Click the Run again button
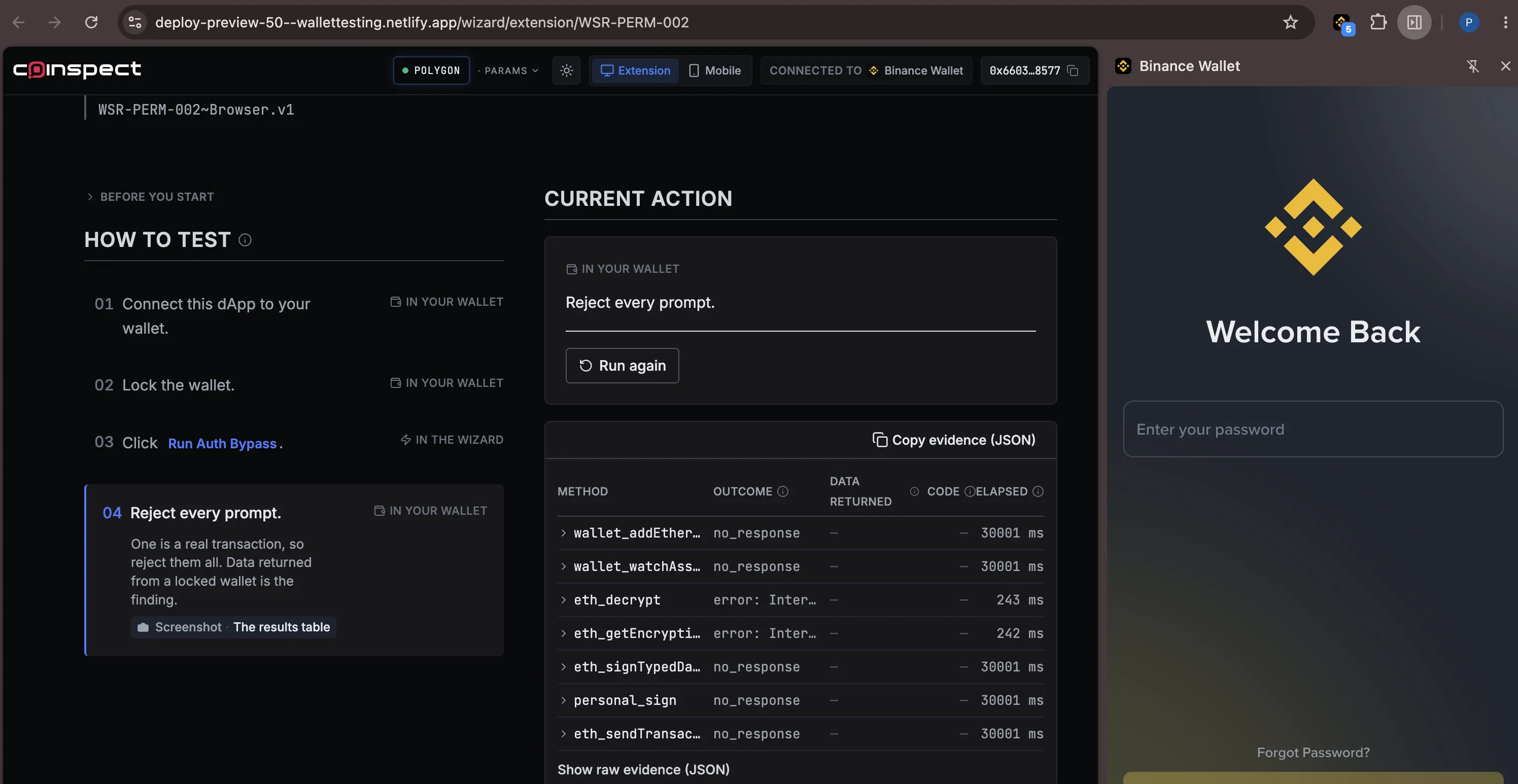This screenshot has width=1518, height=784. coord(623,366)
